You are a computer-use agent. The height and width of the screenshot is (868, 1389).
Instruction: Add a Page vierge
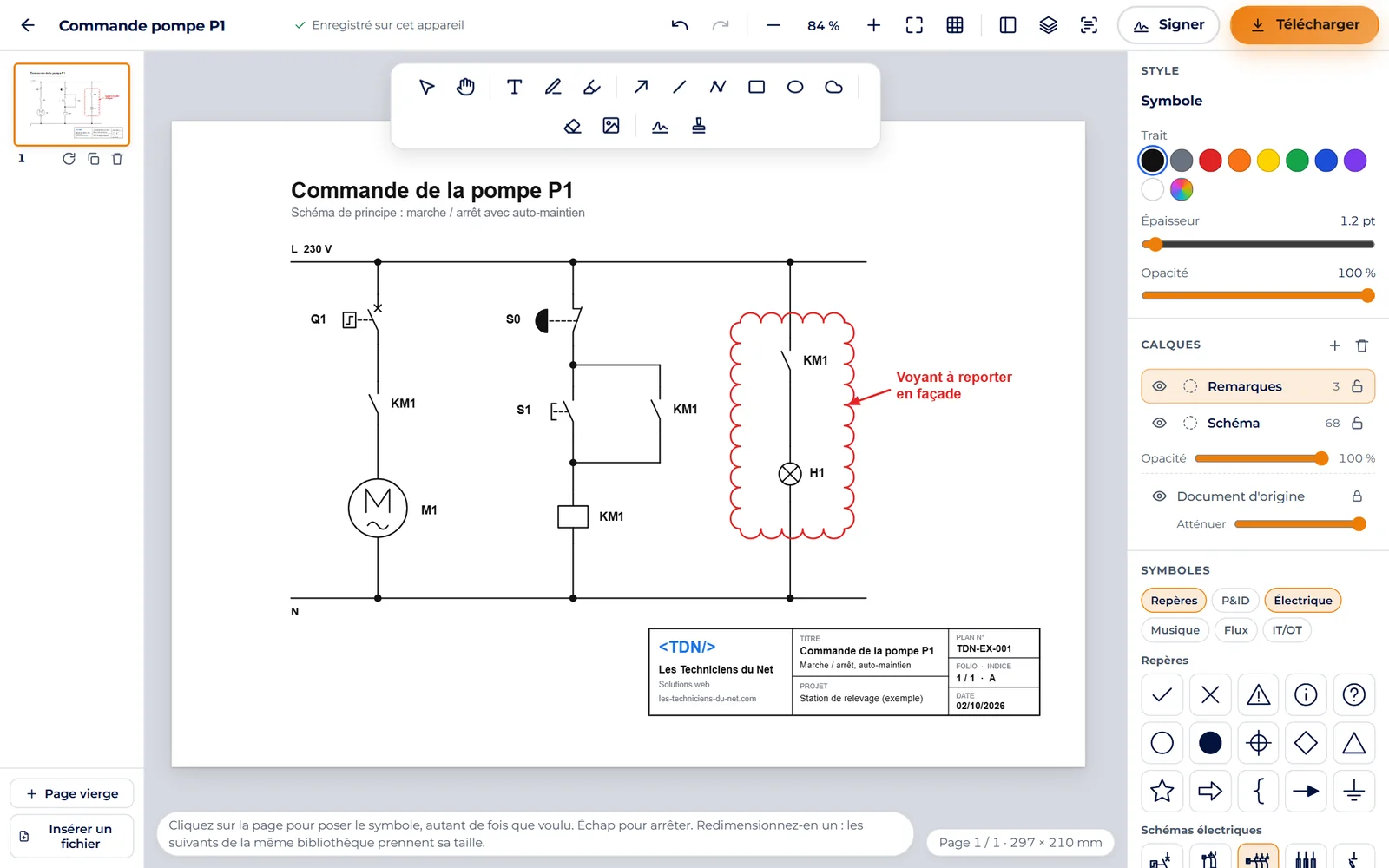71,793
